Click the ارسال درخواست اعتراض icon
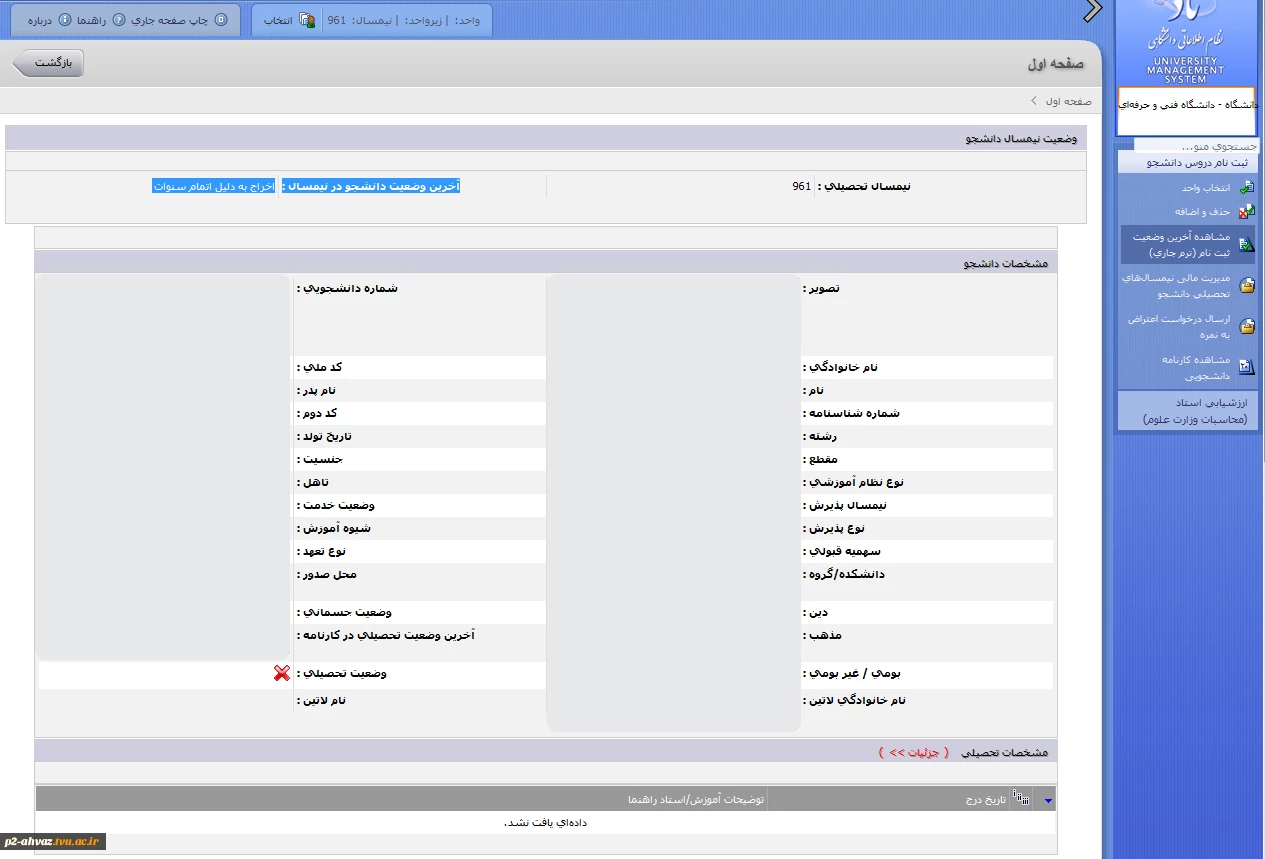The width and height of the screenshot is (1265, 859). [1246, 326]
